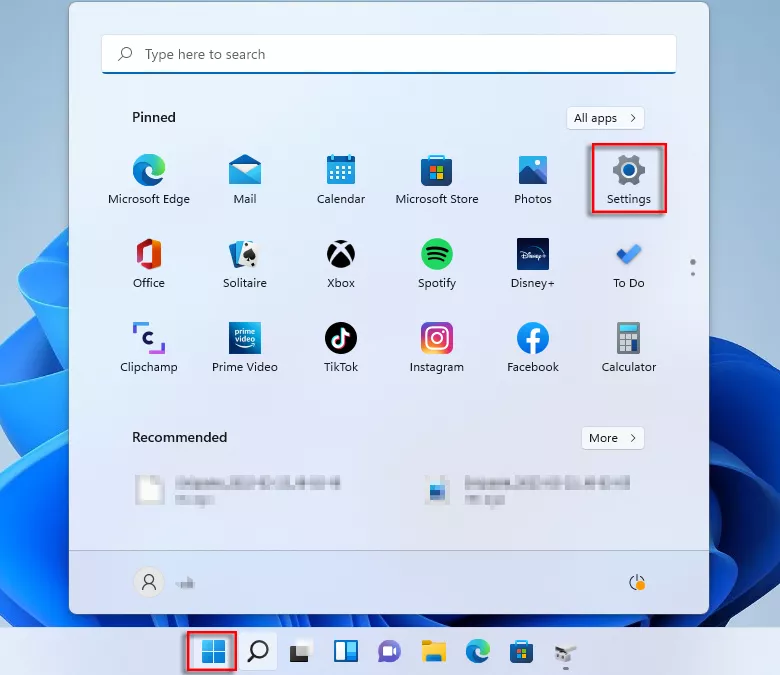This screenshot has width=780, height=675.
Task: Open the Settings gear app
Action: [629, 179]
